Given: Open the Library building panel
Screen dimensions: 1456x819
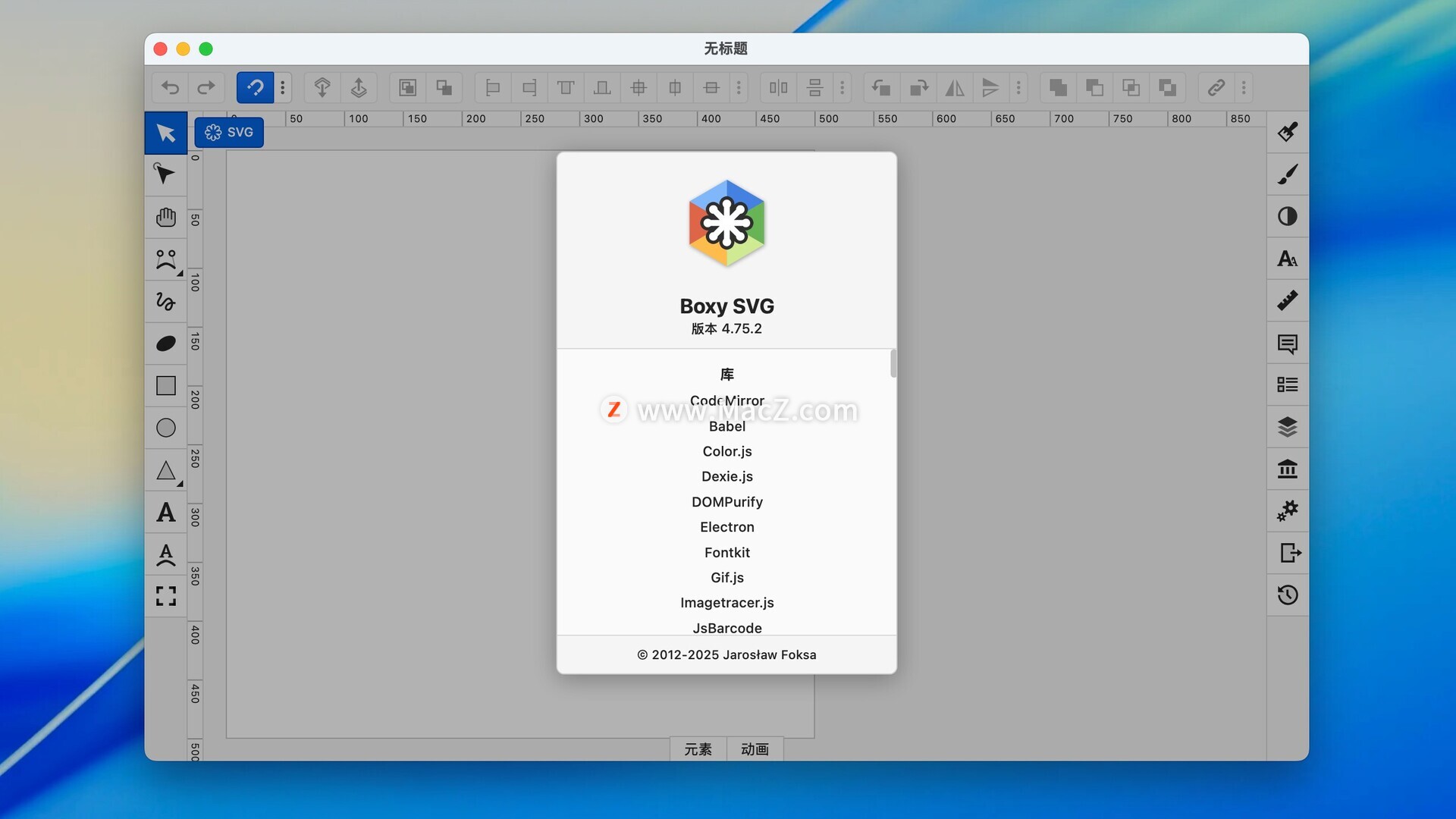Looking at the screenshot, I should click(x=1288, y=469).
